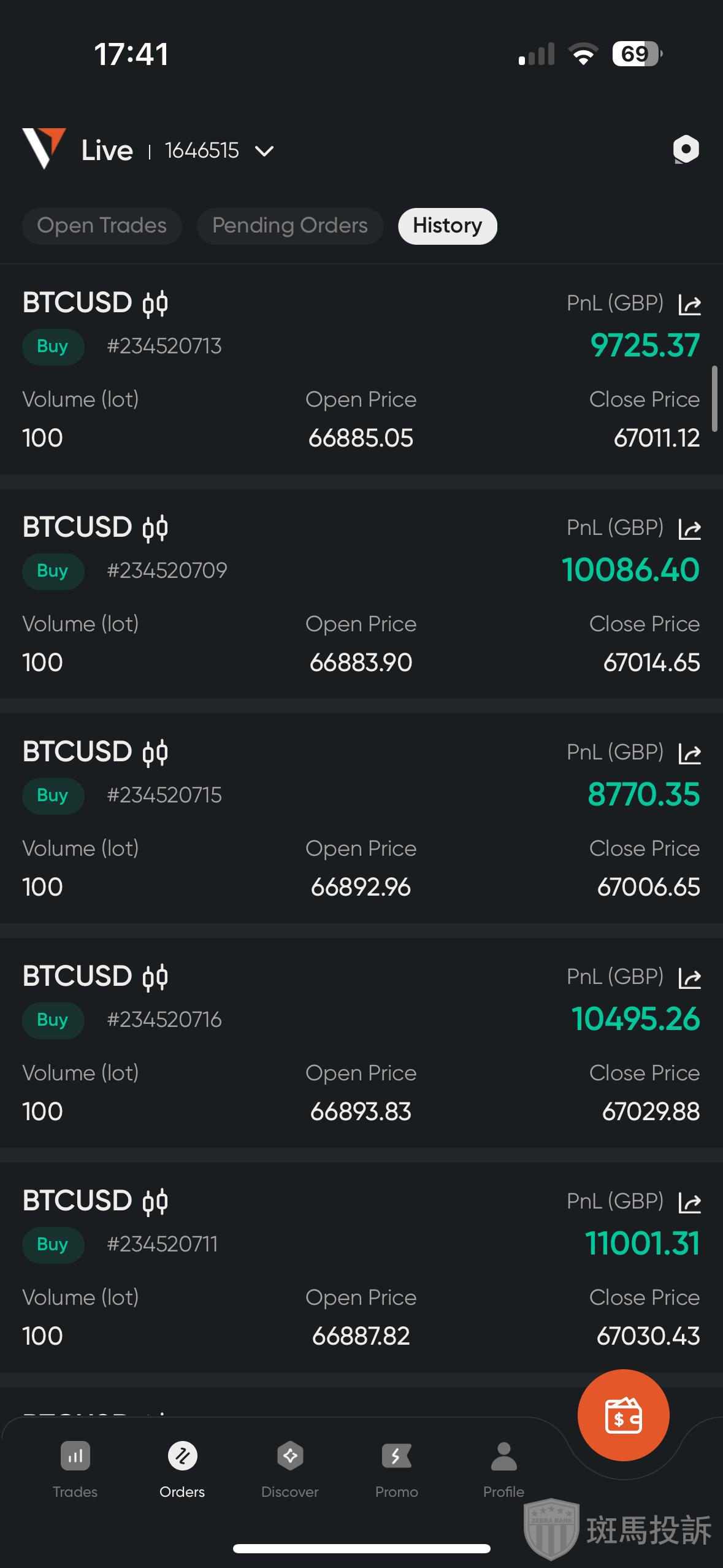Open chart icon for trade #234520715

pos(155,753)
